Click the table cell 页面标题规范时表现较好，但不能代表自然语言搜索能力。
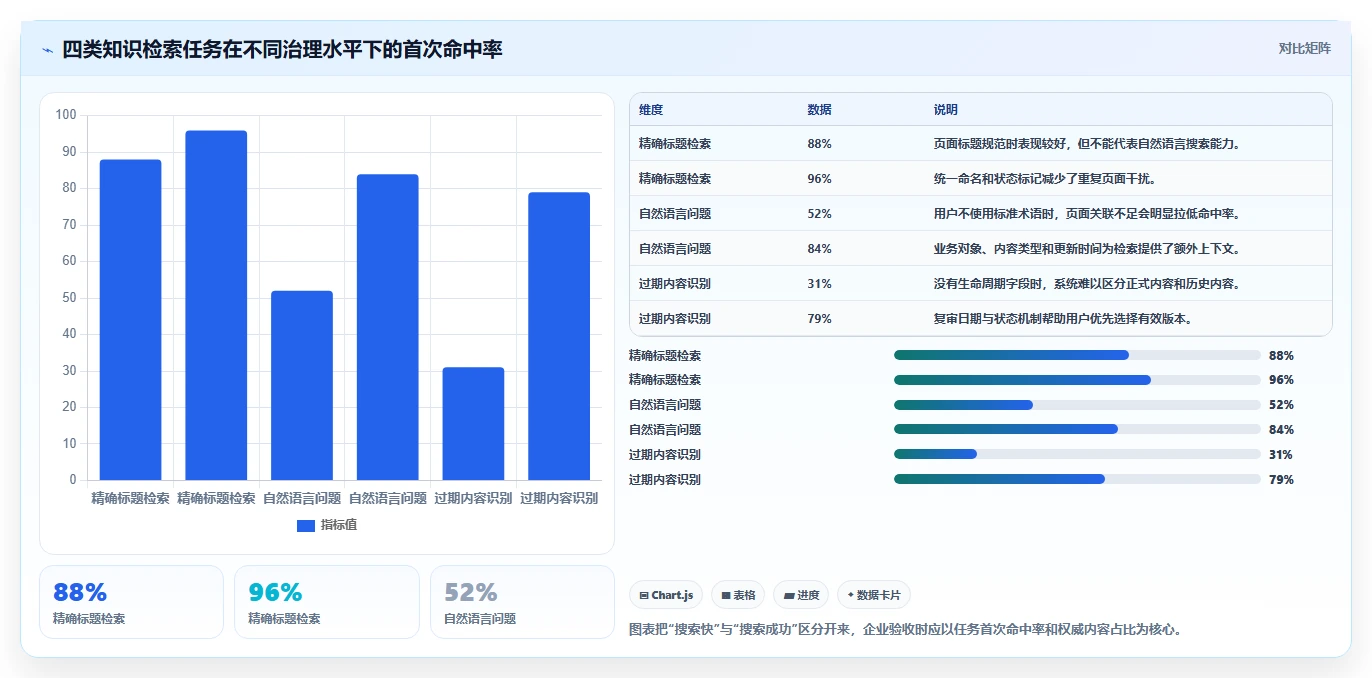The width and height of the screenshot is (1372, 678). (x=1087, y=144)
